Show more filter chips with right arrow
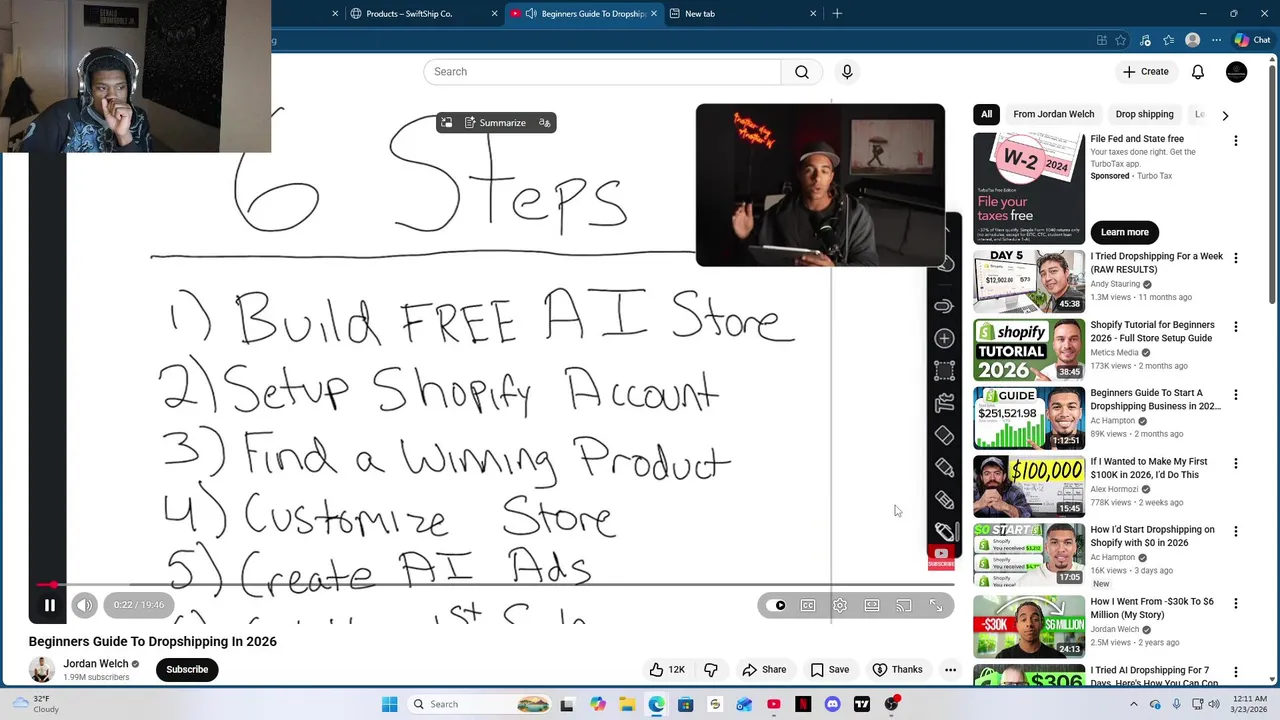1280x720 pixels. click(x=1225, y=115)
